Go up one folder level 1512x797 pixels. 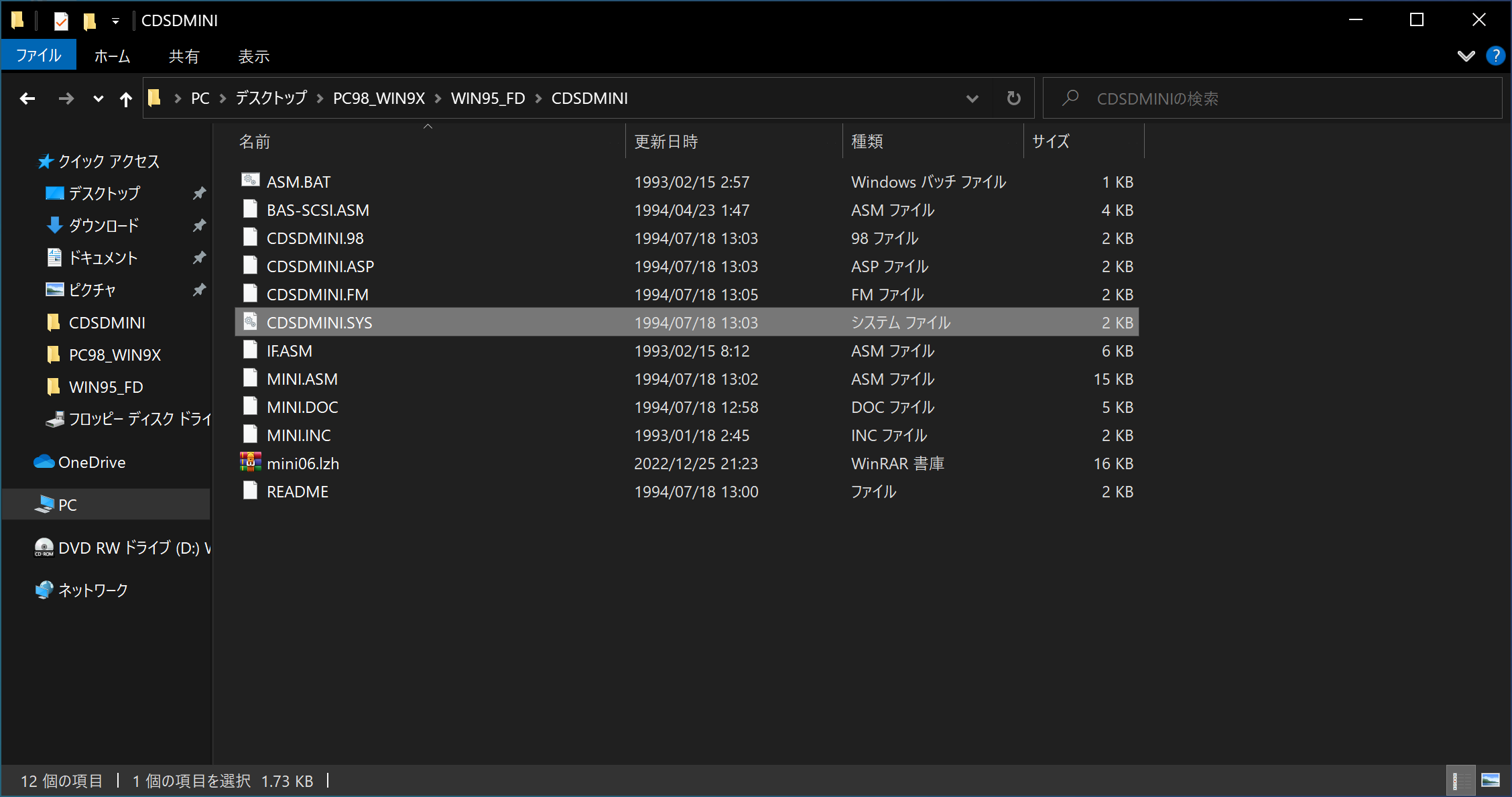(125, 99)
